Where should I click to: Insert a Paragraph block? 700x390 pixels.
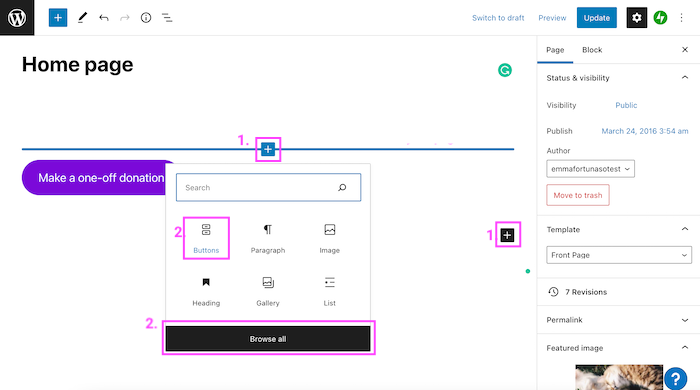coord(268,238)
